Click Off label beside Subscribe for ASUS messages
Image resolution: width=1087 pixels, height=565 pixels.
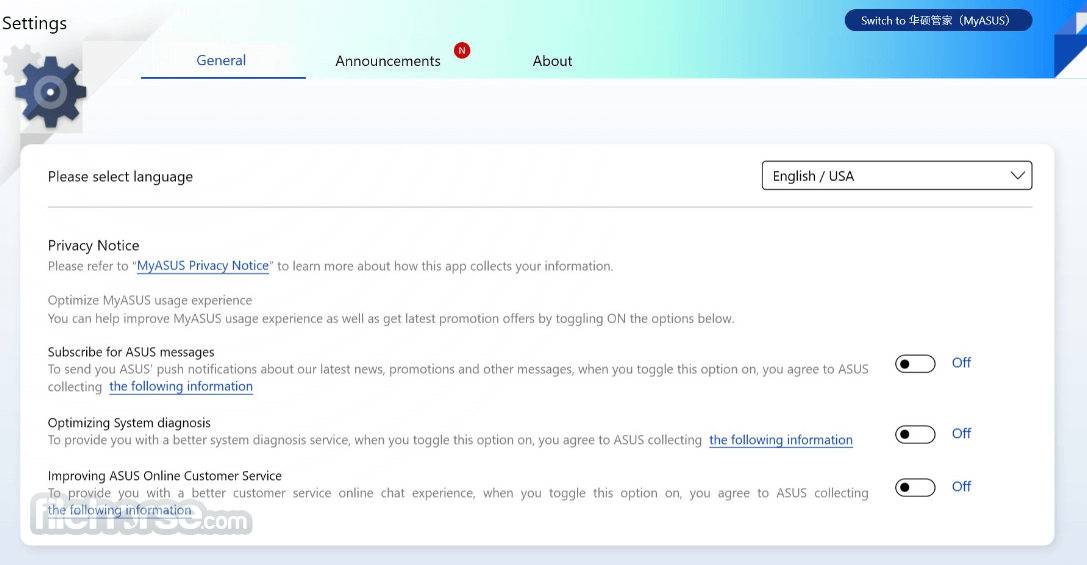pyautogui.click(x=962, y=363)
